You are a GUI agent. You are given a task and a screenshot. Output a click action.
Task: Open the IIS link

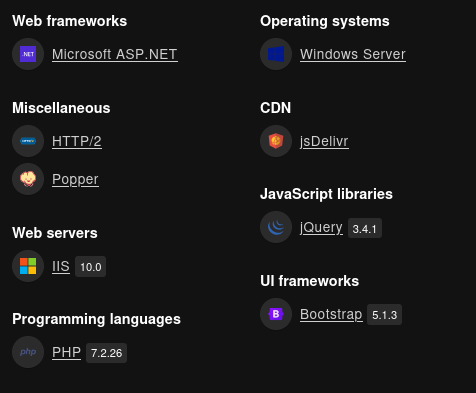61,266
